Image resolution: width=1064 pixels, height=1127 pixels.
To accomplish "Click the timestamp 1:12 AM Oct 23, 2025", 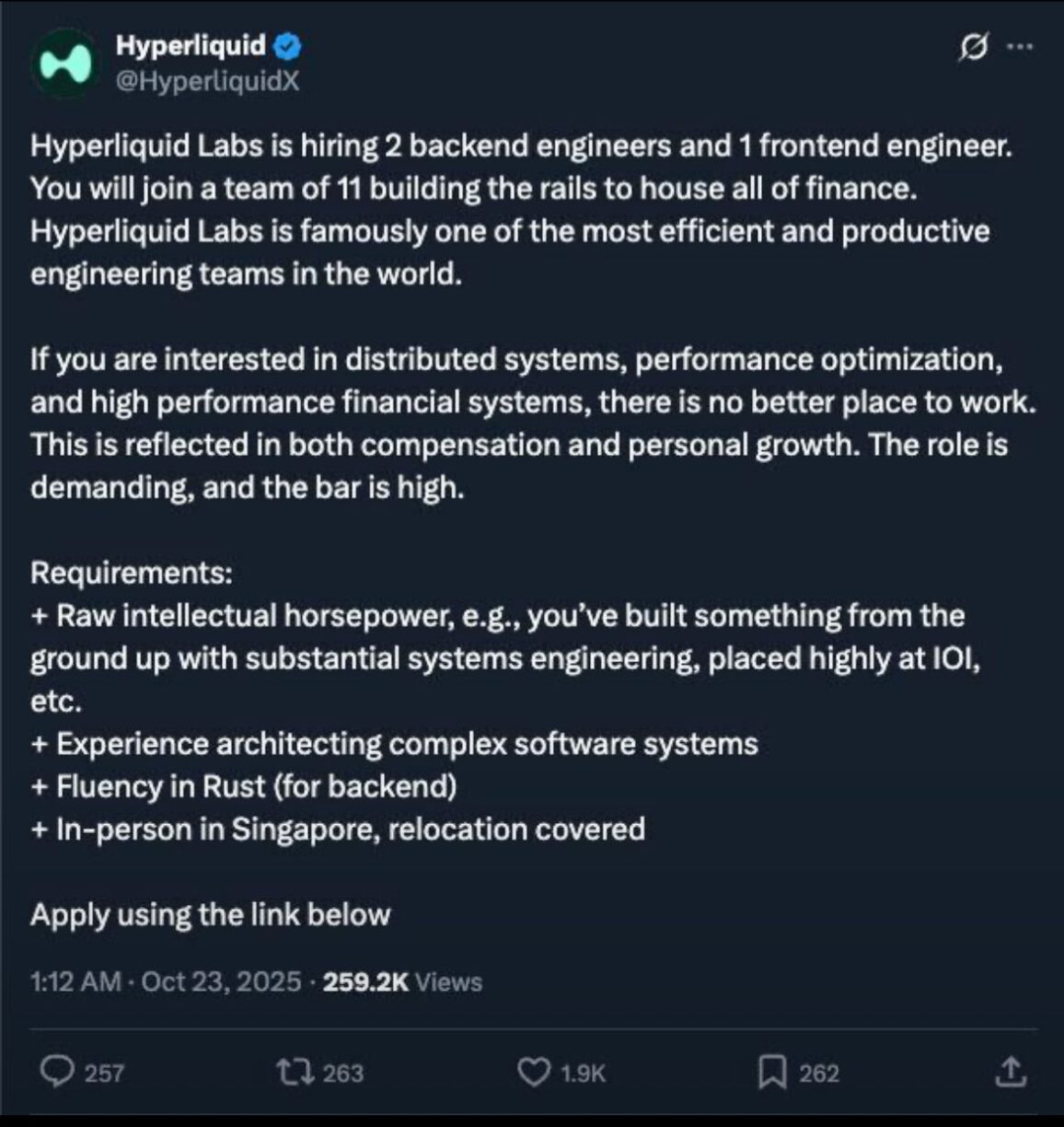I will coord(166,982).
